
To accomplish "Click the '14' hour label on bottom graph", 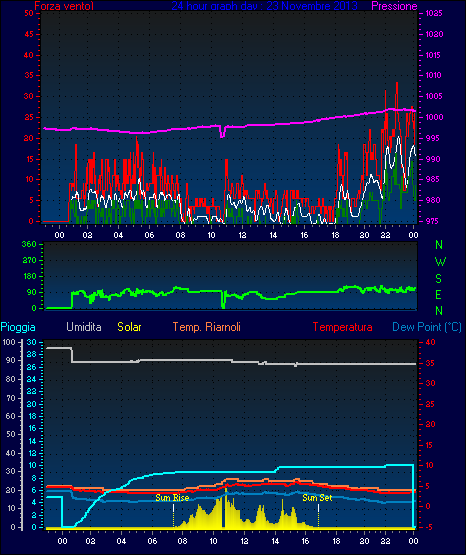I will tap(275, 541).
